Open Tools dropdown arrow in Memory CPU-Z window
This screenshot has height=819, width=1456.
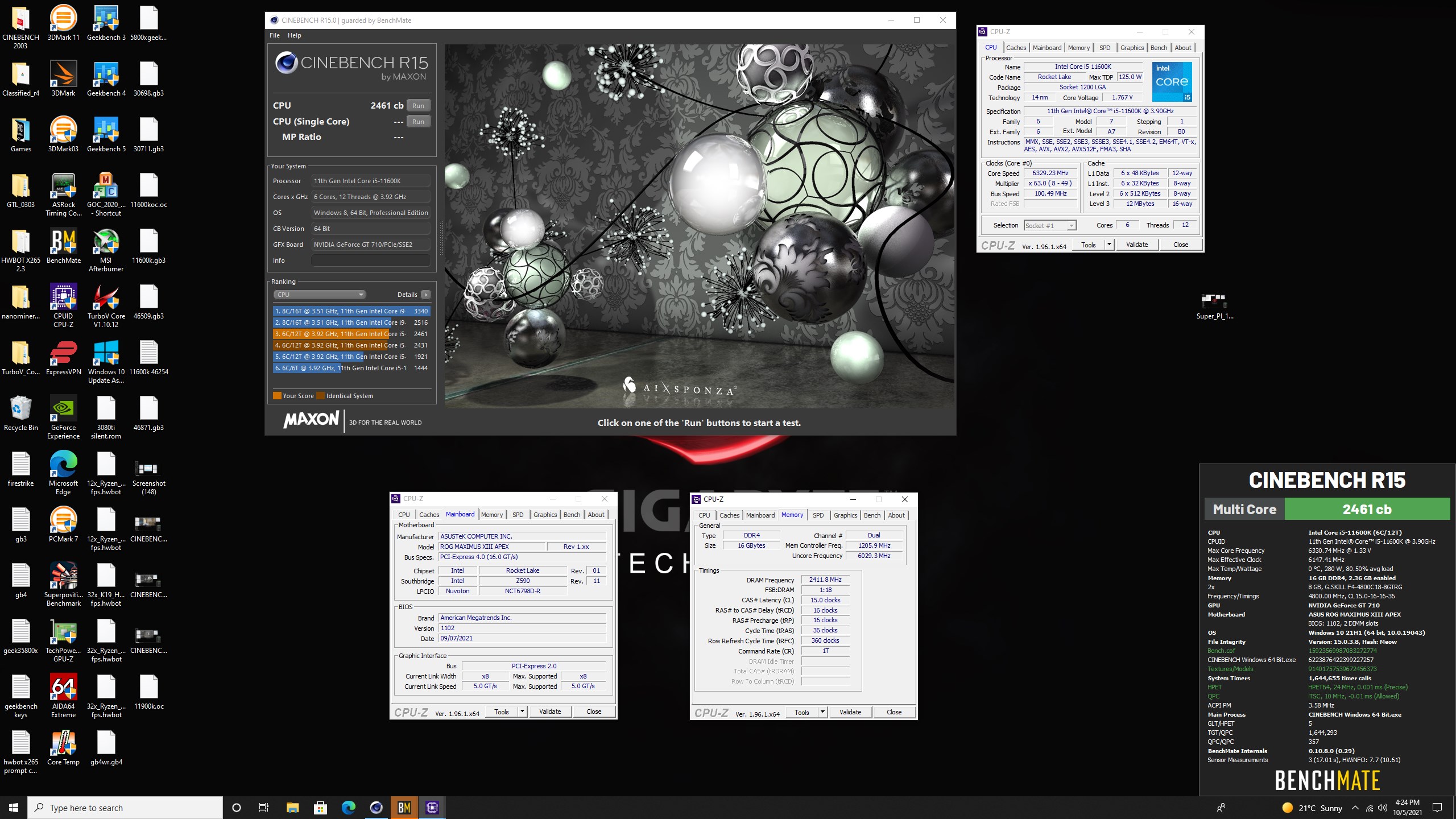(822, 712)
